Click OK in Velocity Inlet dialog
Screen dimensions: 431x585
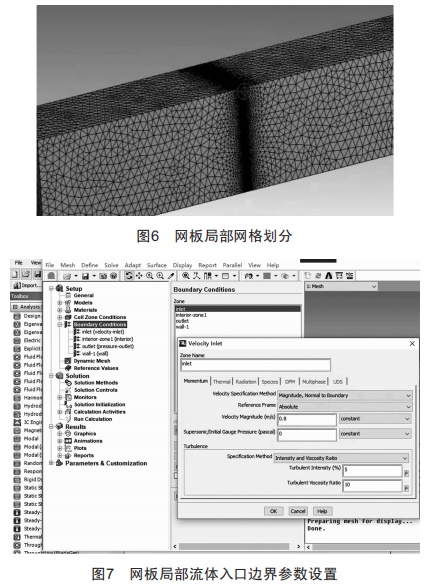[x=274, y=511]
